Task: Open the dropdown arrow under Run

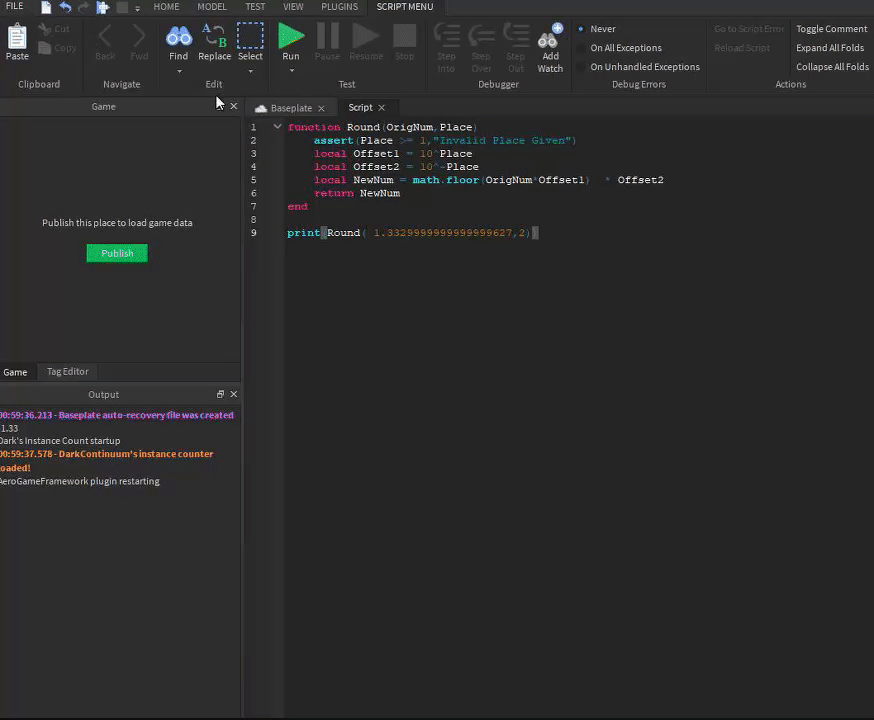Action: pos(290,72)
